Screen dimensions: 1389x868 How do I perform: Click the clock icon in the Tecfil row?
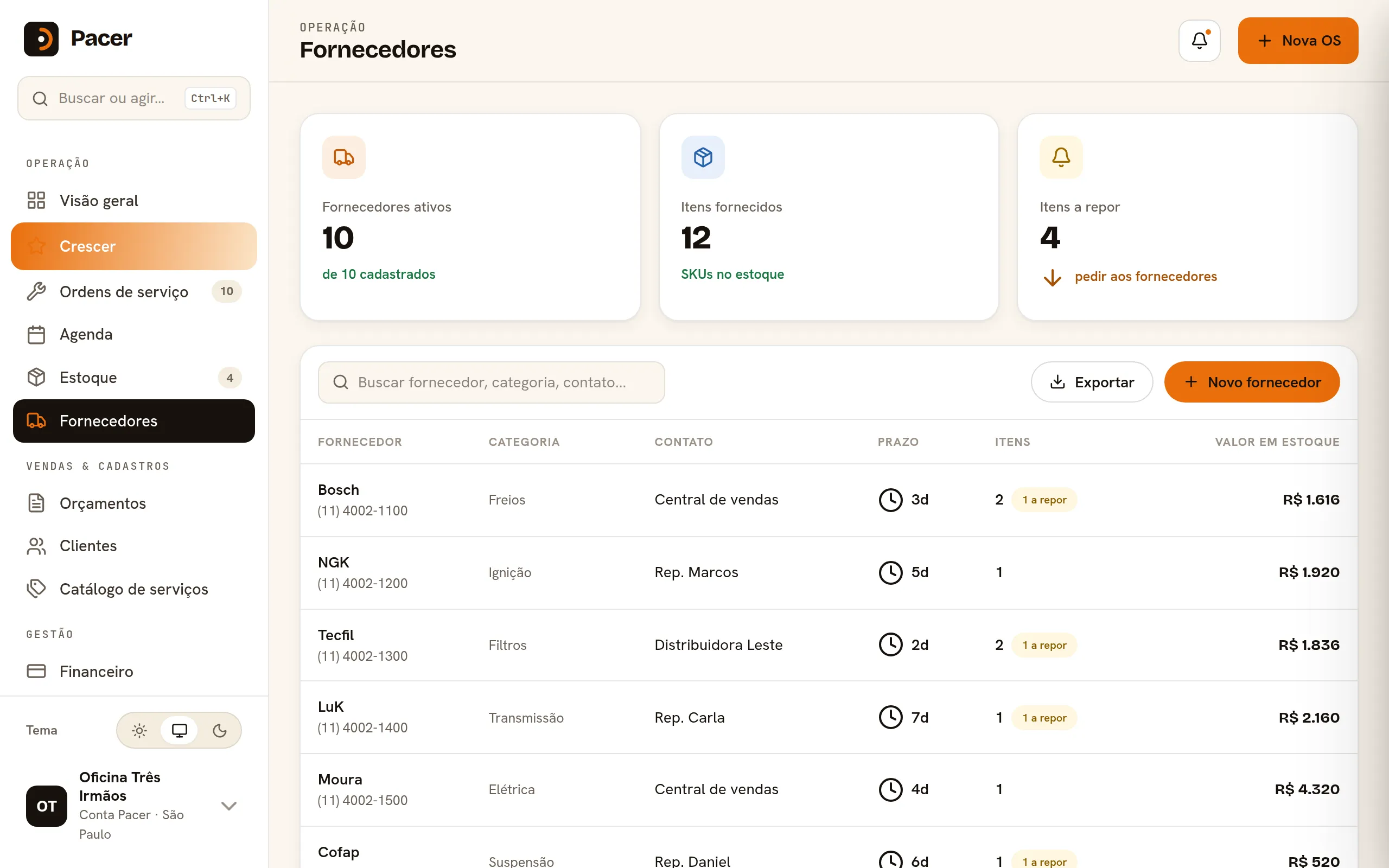click(890, 644)
